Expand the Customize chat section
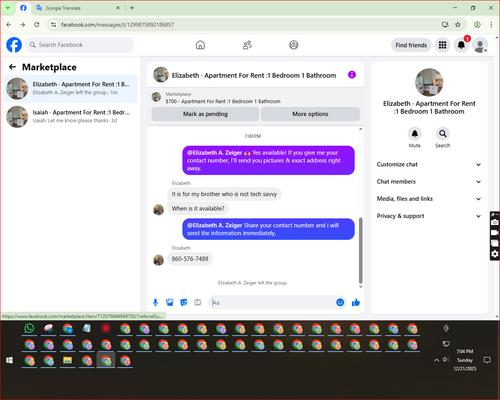The width and height of the screenshot is (500, 400). click(x=429, y=164)
